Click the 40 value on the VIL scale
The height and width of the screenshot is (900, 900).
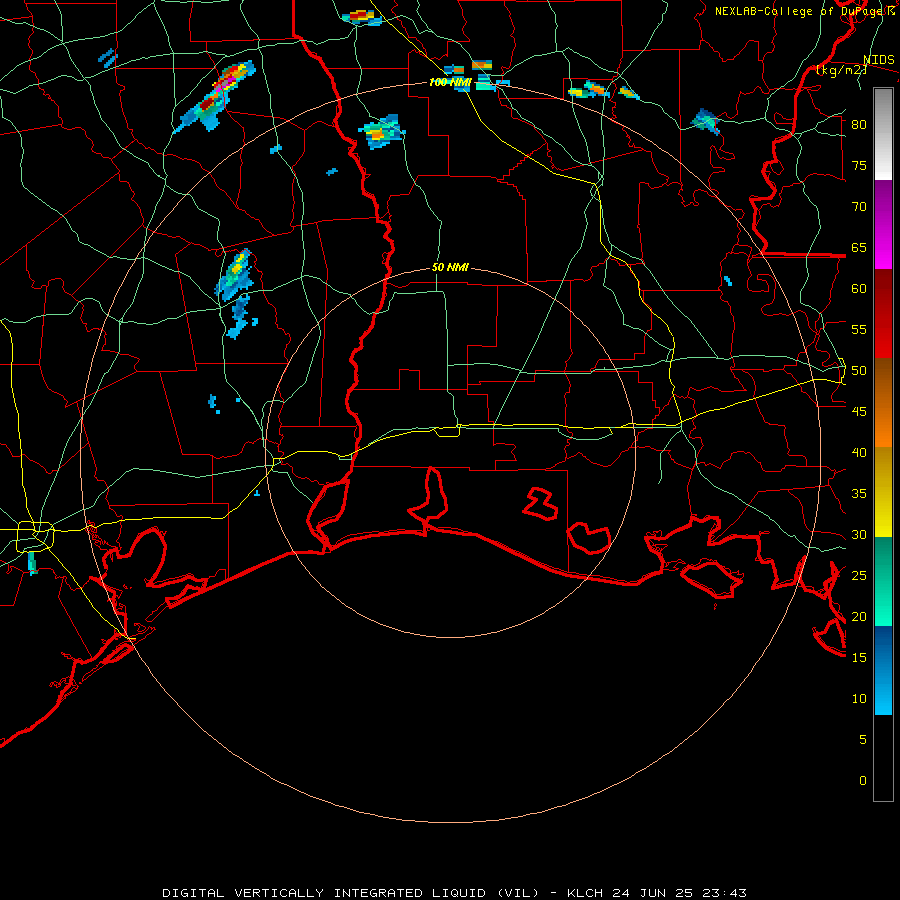(x=859, y=452)
